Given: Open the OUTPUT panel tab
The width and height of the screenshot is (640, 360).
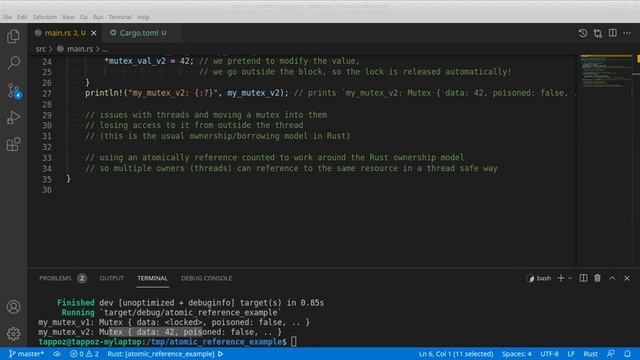Looking at the screenshot, I should tap(111, 278).
